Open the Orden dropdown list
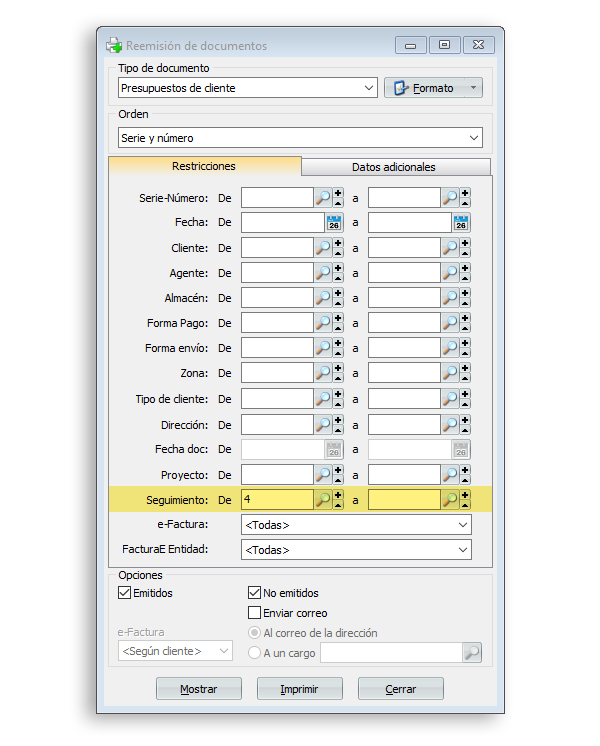Image resolution: width=600 pixels, height=746 pixels. (x=474, y=138)
